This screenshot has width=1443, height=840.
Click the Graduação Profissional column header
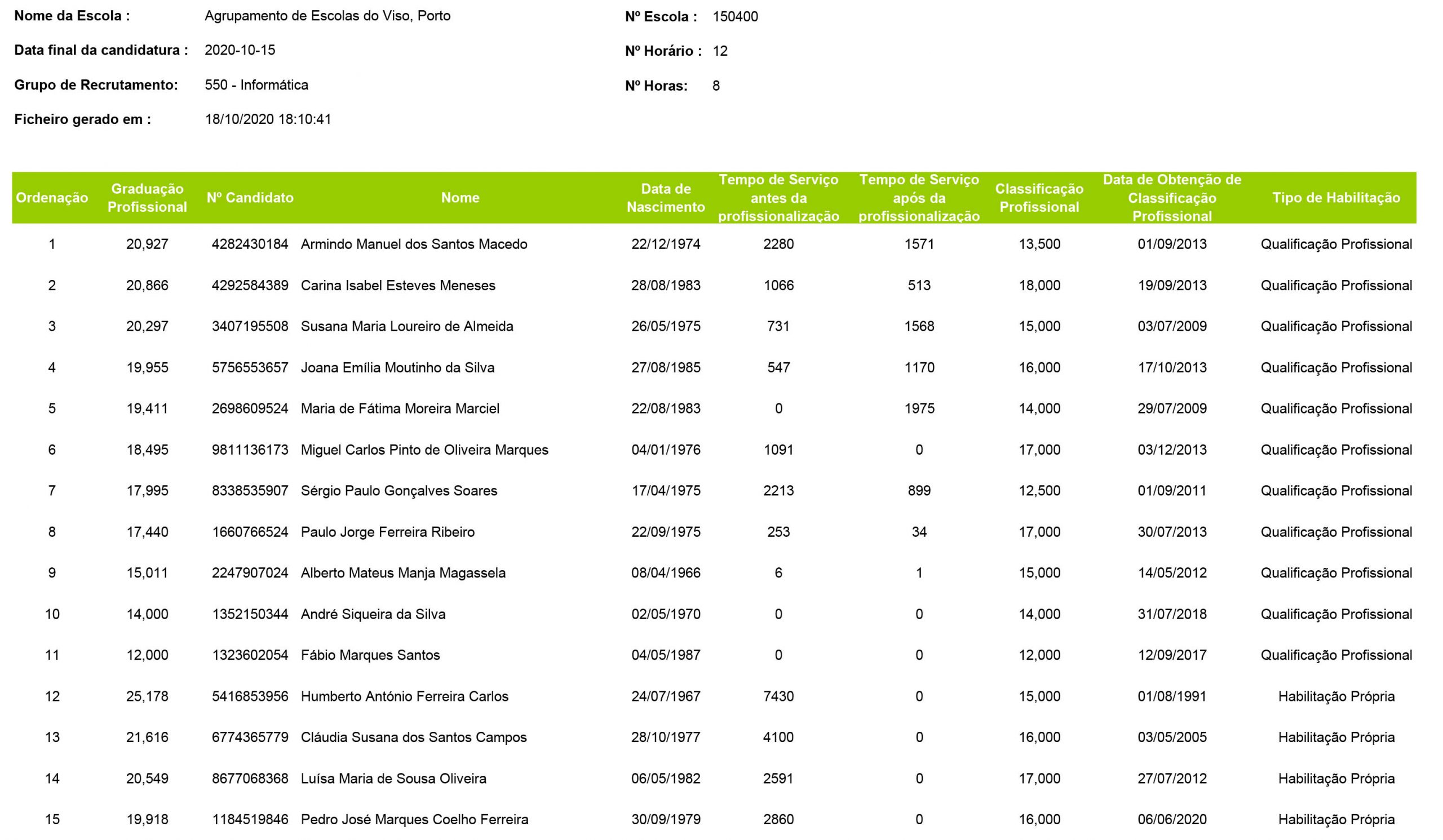pos(147,198)
